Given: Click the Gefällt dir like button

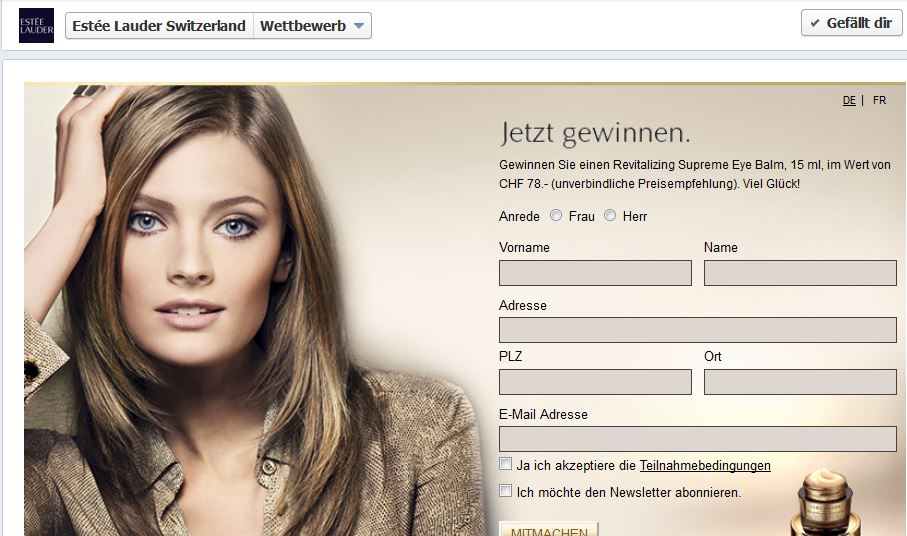Looking at the screenshot, I should tap(851, 23).
